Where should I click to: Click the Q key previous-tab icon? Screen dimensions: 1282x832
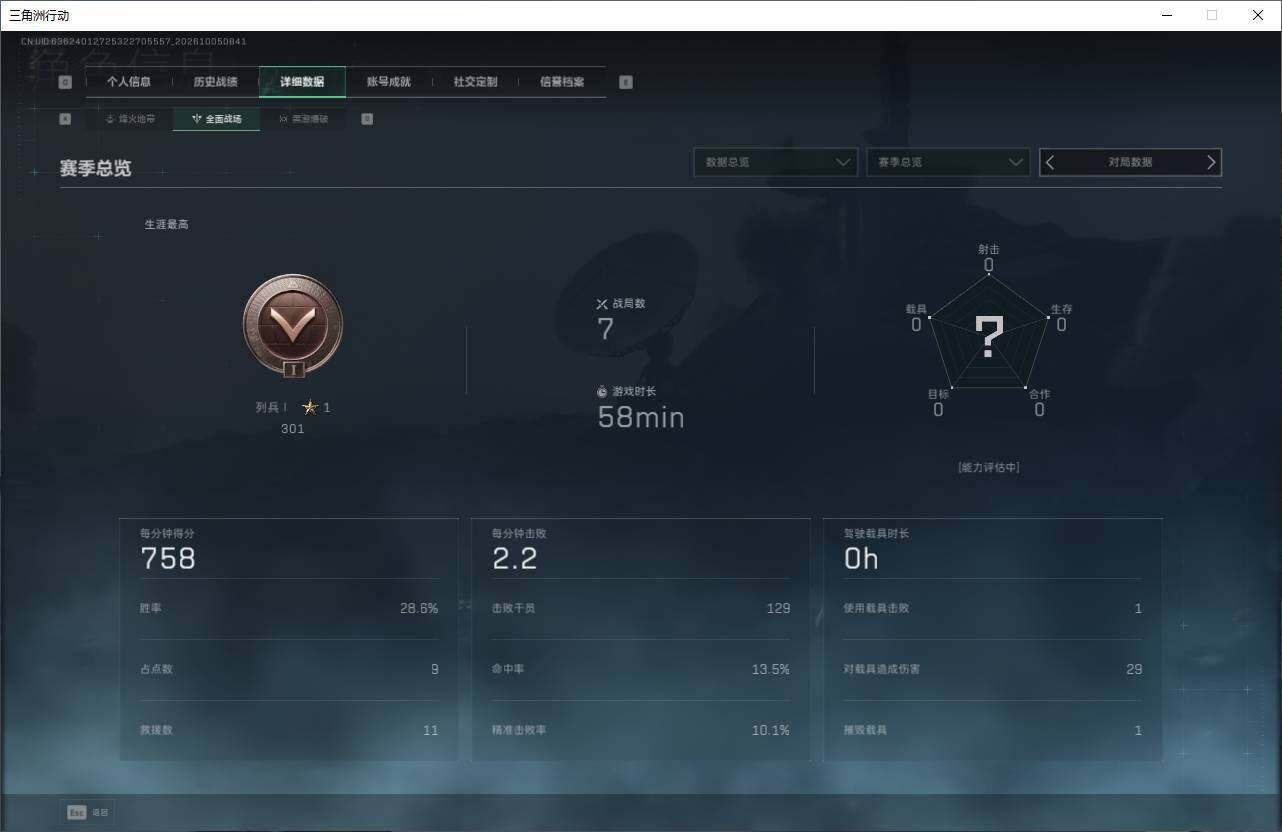pos(65,82)
